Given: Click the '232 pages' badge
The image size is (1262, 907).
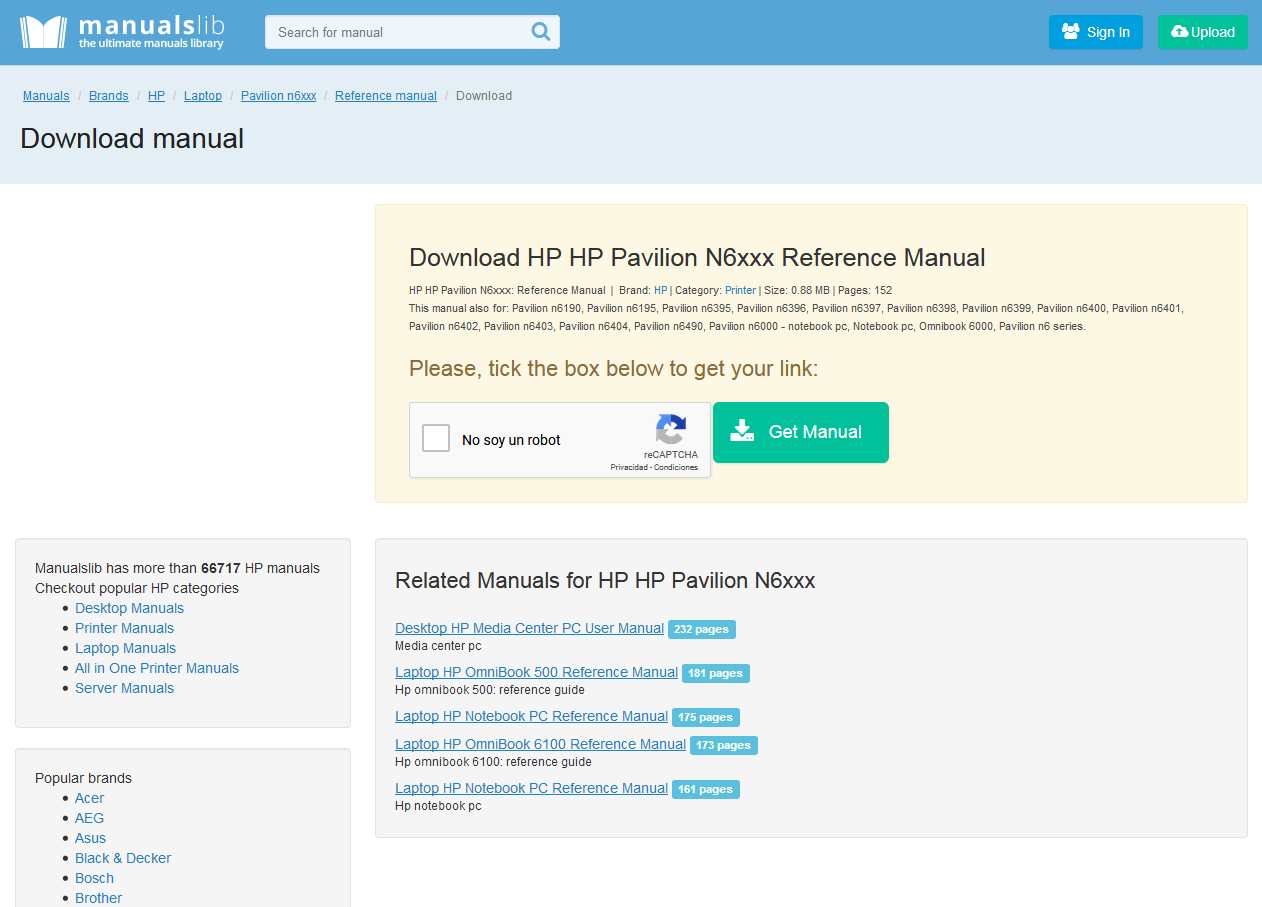Looking at the screenshot, I should pyautogui.click(x=702, y=629).
